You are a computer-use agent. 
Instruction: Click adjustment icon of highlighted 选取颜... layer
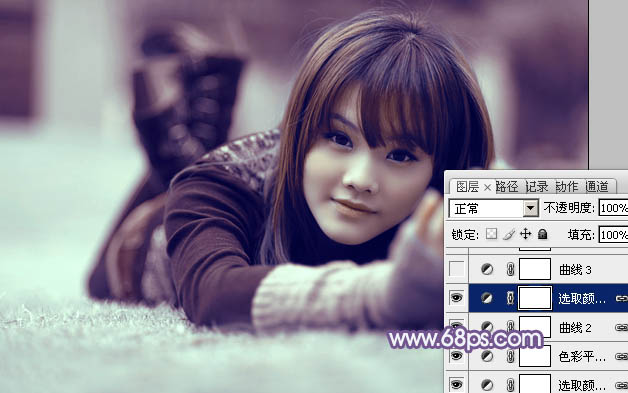point(487,298)
